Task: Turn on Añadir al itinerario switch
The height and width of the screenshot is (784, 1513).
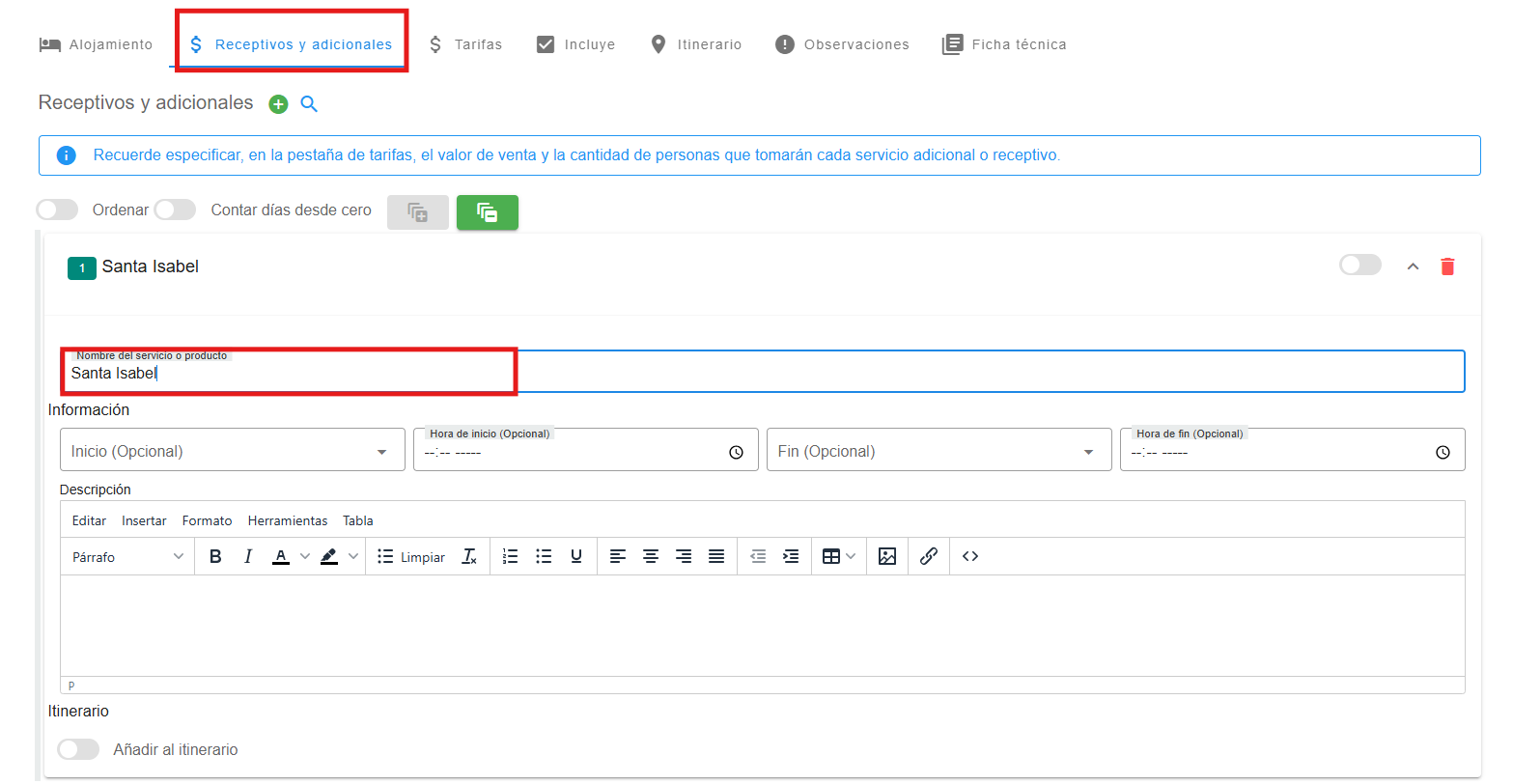Action: pos(78,749)
